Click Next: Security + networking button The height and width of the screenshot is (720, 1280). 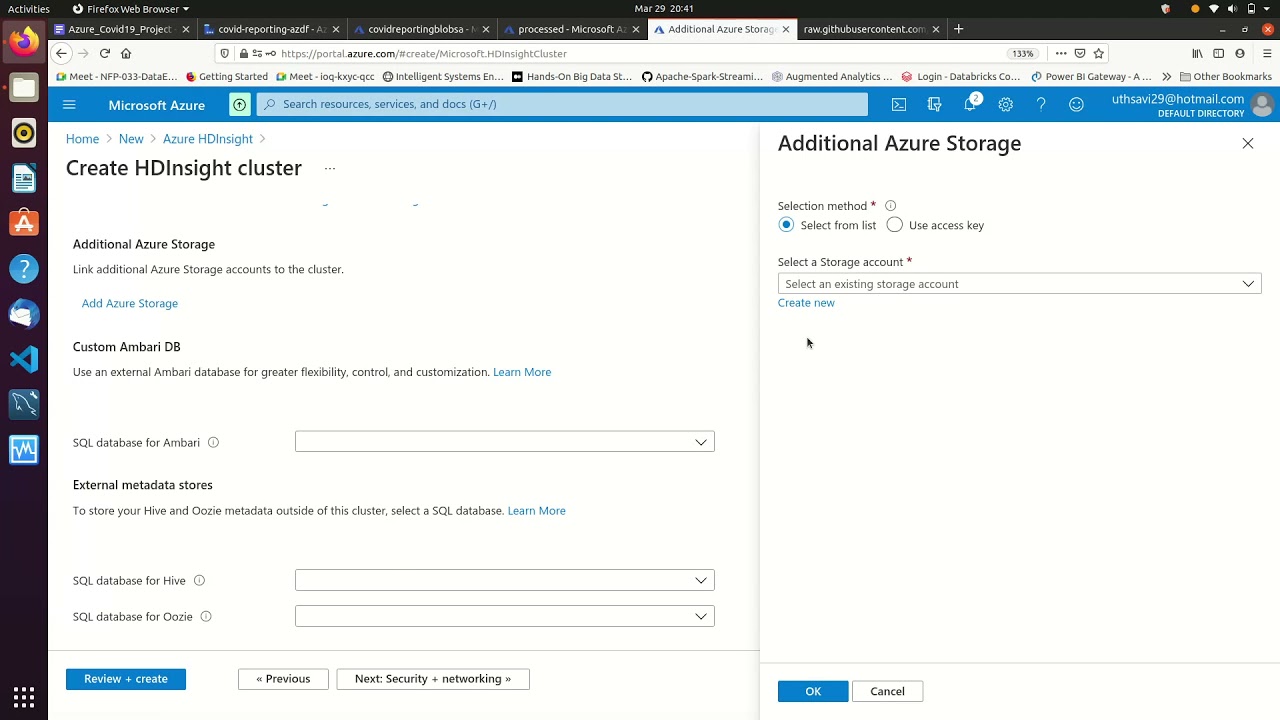433,679
